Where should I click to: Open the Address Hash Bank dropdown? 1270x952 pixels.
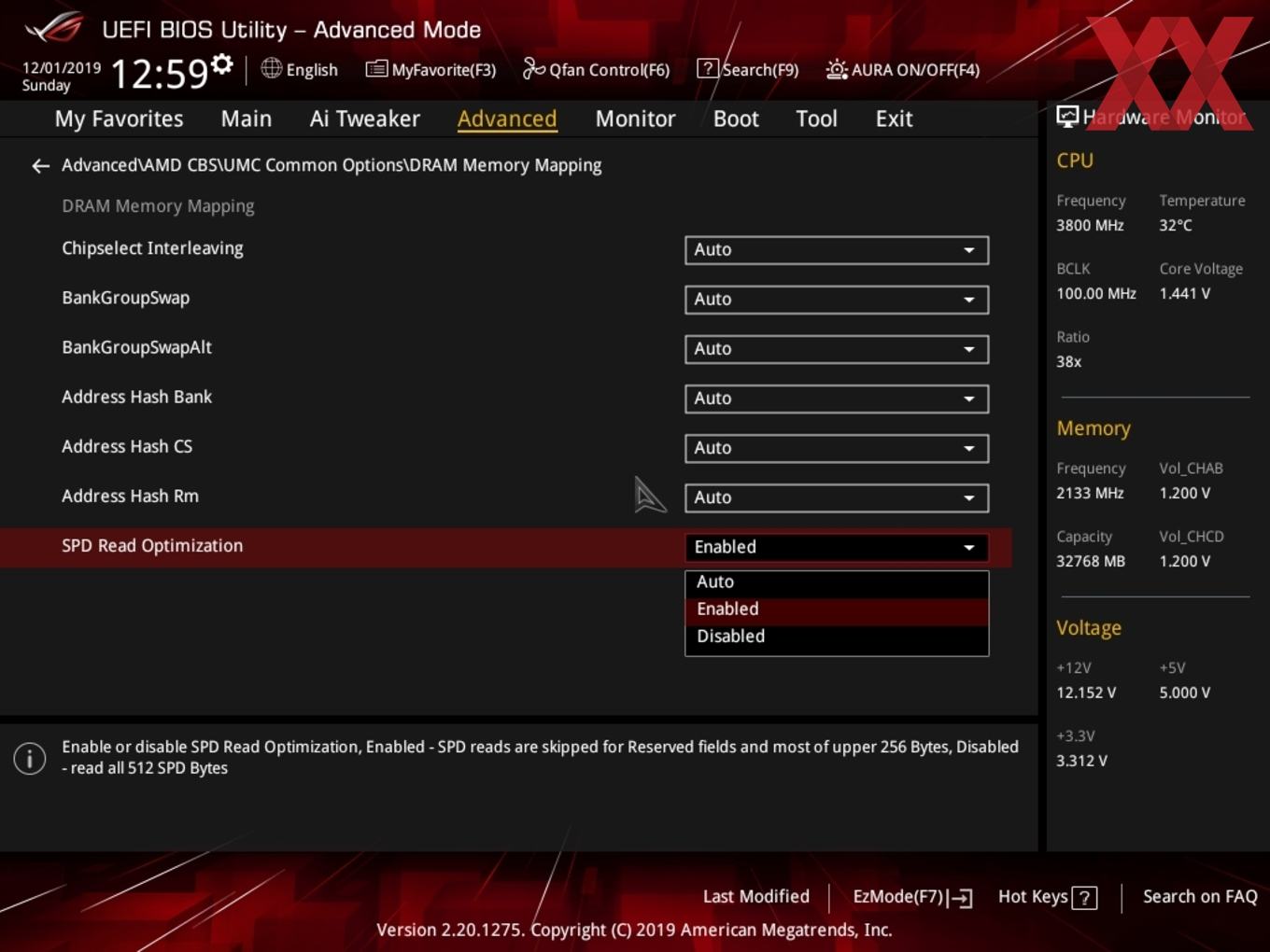point(837,399)
